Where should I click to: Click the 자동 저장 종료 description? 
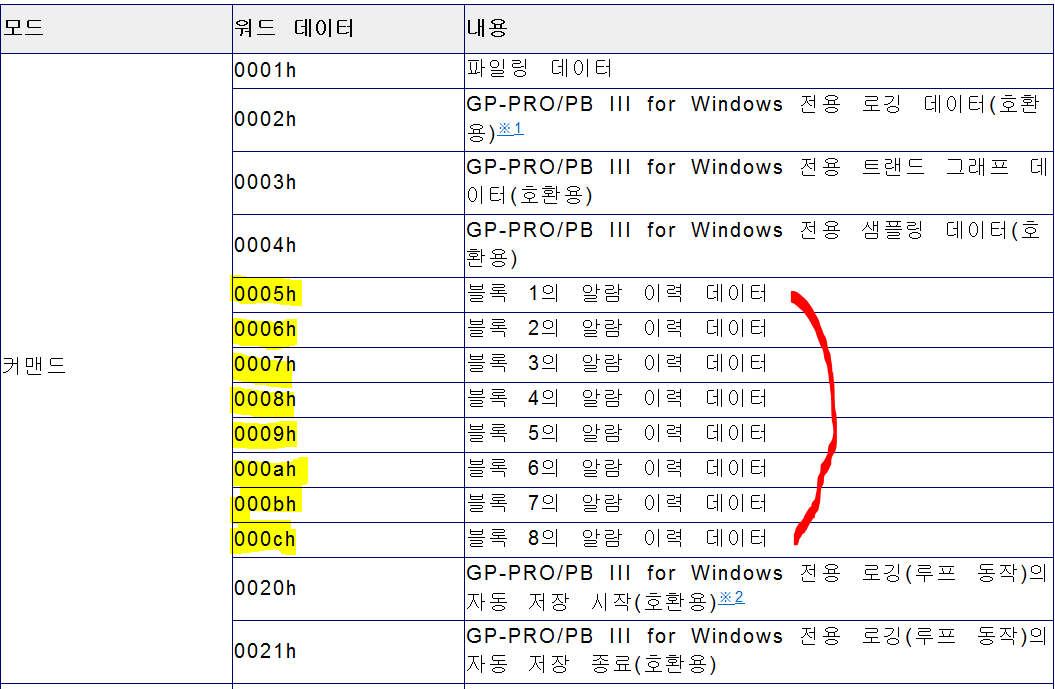[x=757, y=650]
